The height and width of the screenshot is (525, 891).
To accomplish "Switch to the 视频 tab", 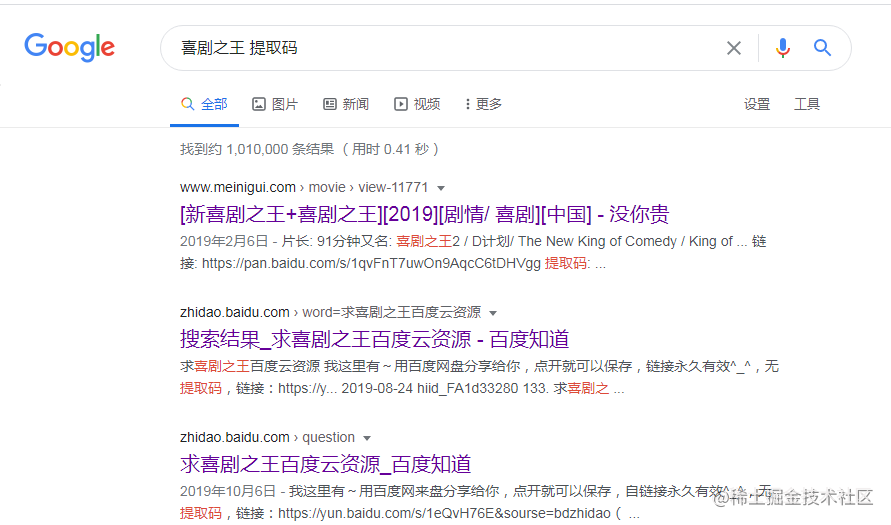I will 417,104.
